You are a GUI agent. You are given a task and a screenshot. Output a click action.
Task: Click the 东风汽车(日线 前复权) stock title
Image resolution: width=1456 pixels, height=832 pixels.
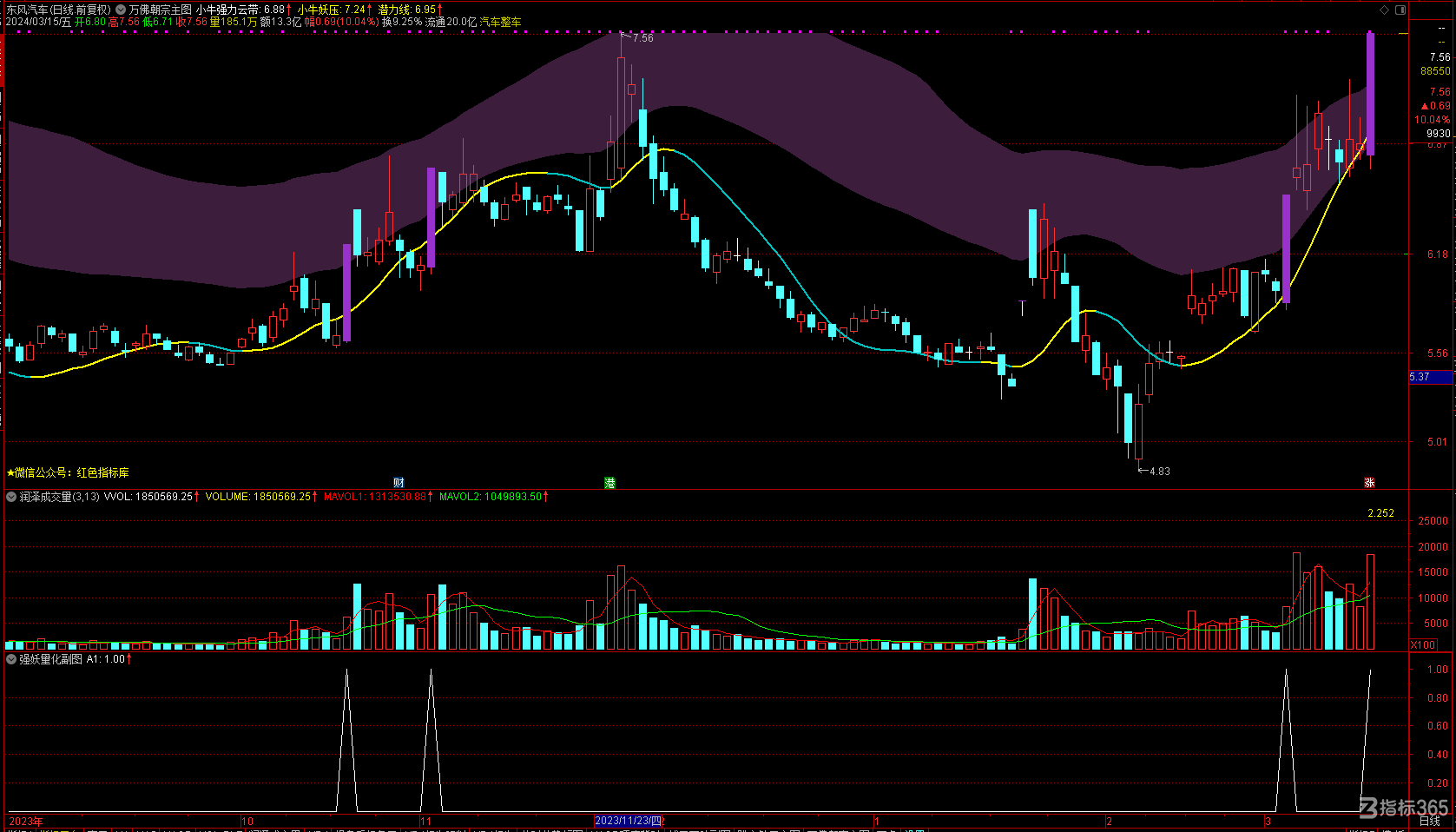coord(58,10)
